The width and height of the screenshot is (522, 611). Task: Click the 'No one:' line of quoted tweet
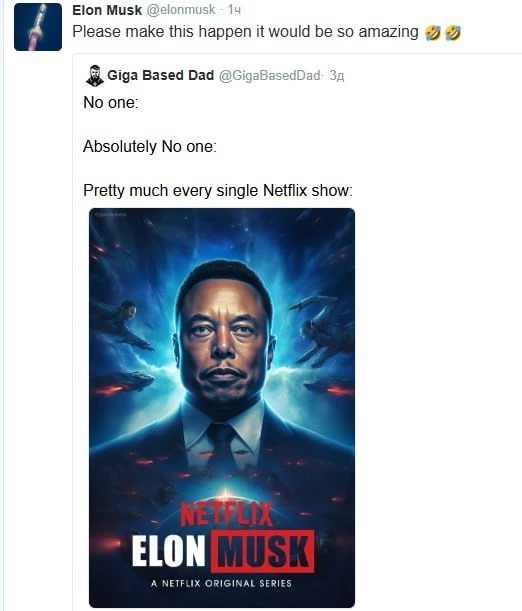coord(111,103)
